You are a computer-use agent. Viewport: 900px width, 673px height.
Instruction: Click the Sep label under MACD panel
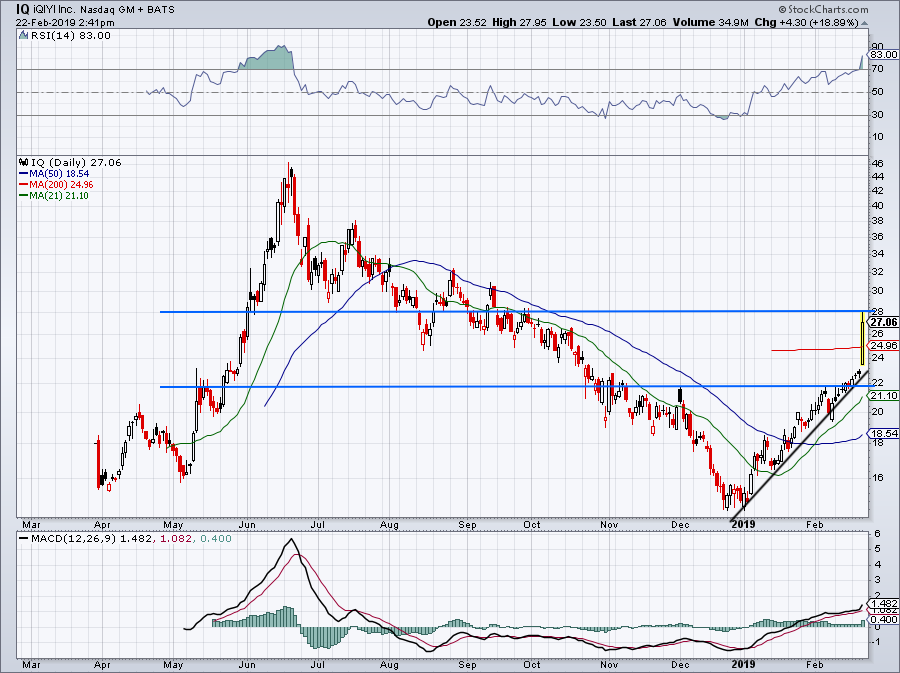tap(467, 664)
